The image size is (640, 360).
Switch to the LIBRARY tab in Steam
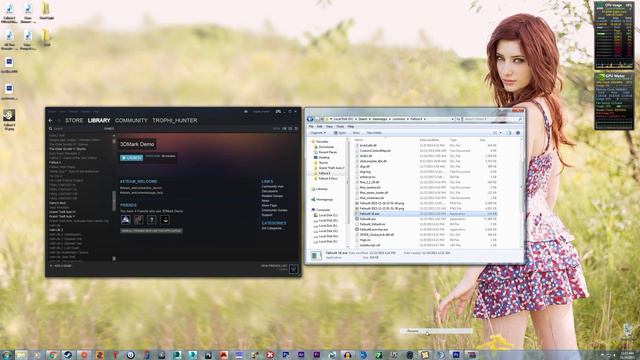99,120
